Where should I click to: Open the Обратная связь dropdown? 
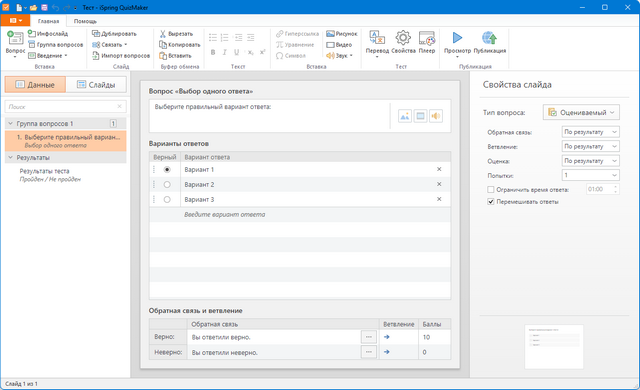(590, 132)
